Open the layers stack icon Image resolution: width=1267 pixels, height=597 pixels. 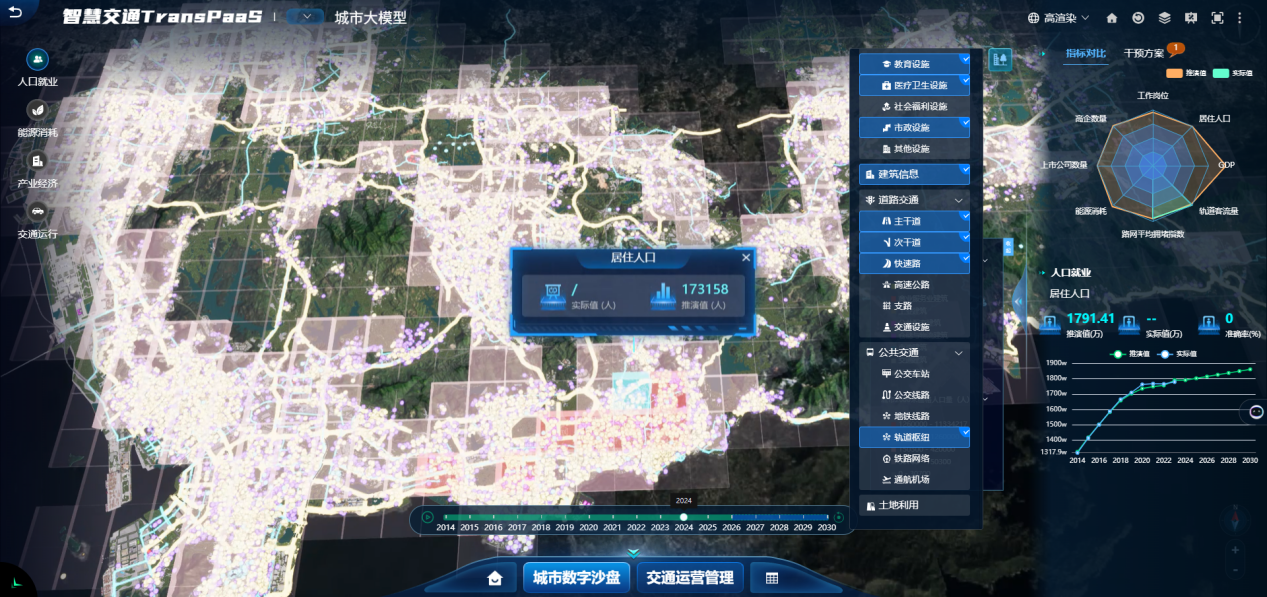point(1164,18)
